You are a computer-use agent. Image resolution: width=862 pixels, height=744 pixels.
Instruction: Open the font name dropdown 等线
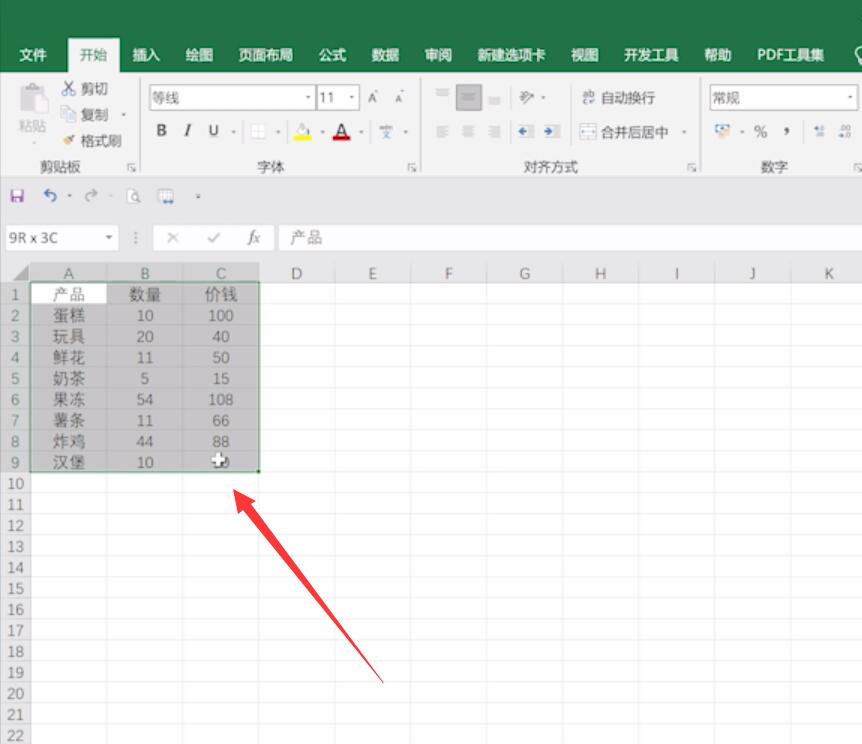pyautogui.click(x=308, y=98)
